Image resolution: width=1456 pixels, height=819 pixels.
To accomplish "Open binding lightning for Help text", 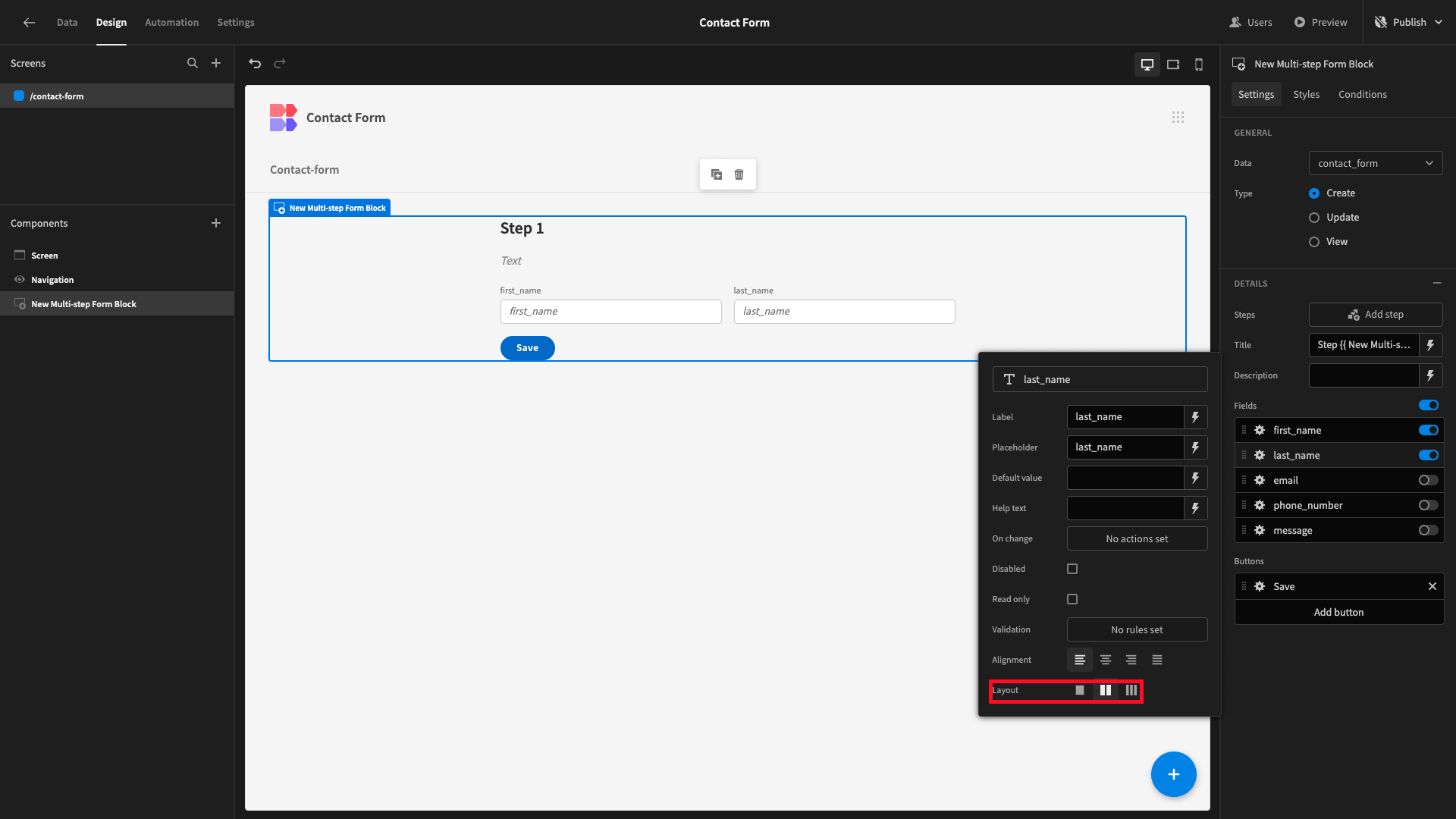I will point(1196,508).
